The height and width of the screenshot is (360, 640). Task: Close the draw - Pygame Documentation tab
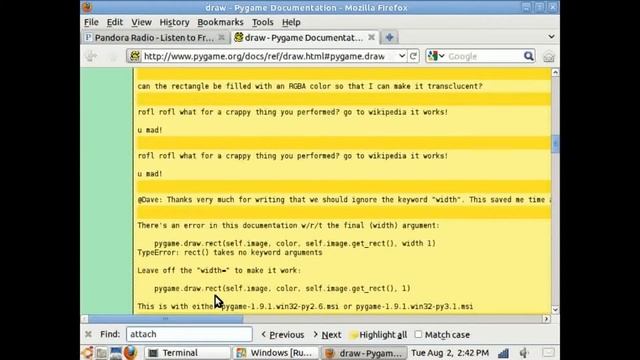tap(371, 37)
